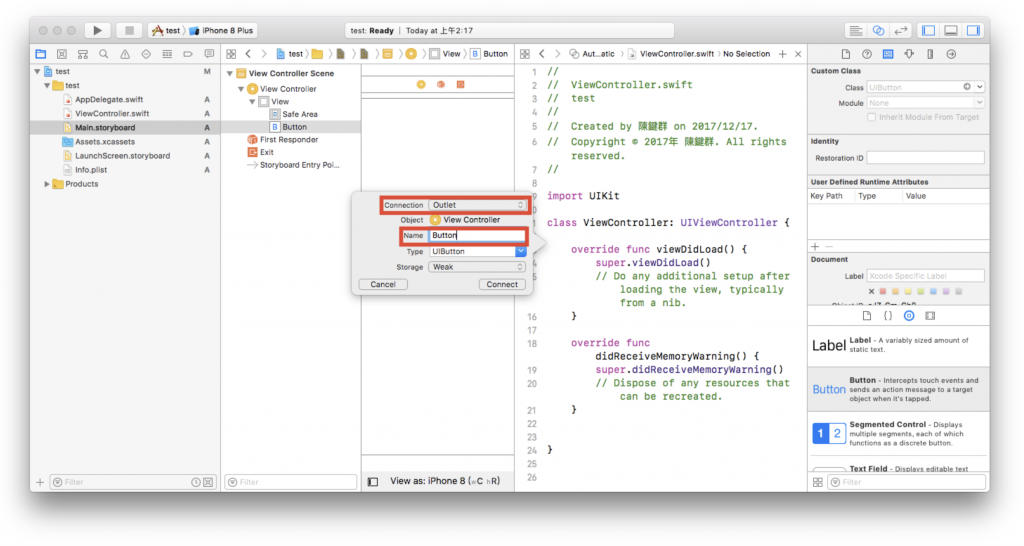Toggle the Utilities panel visibility

tap(973, 31)
